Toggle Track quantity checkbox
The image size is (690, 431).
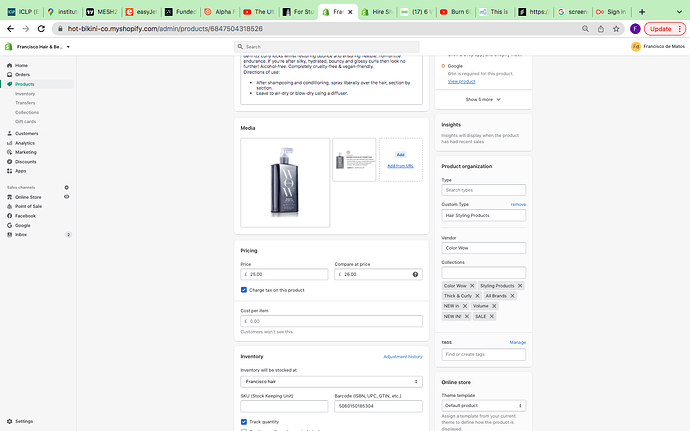[x=244, y=422]
